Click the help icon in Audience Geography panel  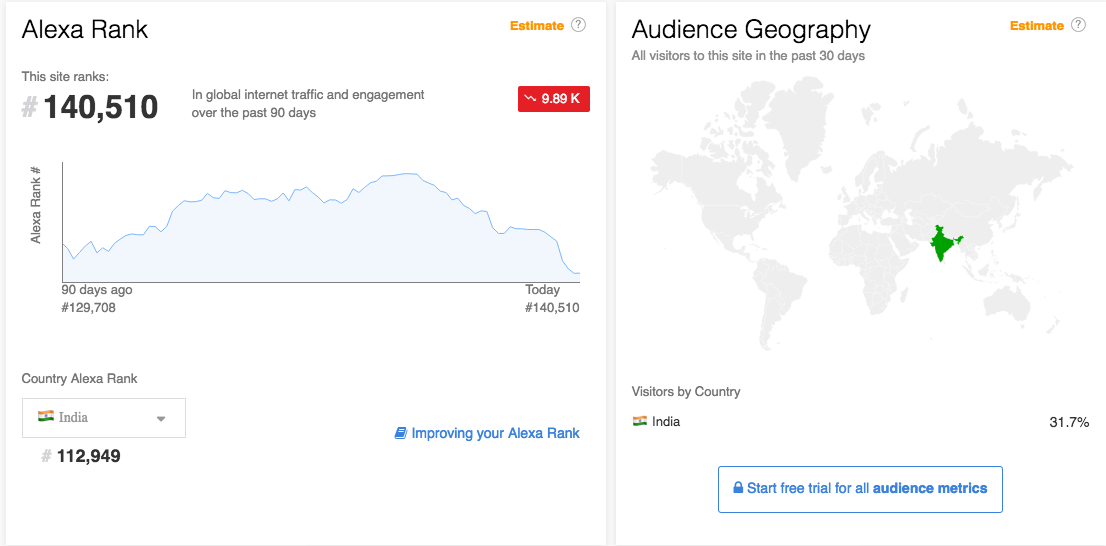[x=1078, y=25]
